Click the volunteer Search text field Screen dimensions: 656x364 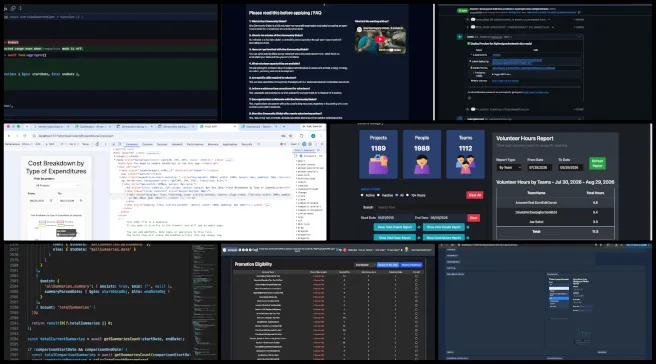(429, 207)
